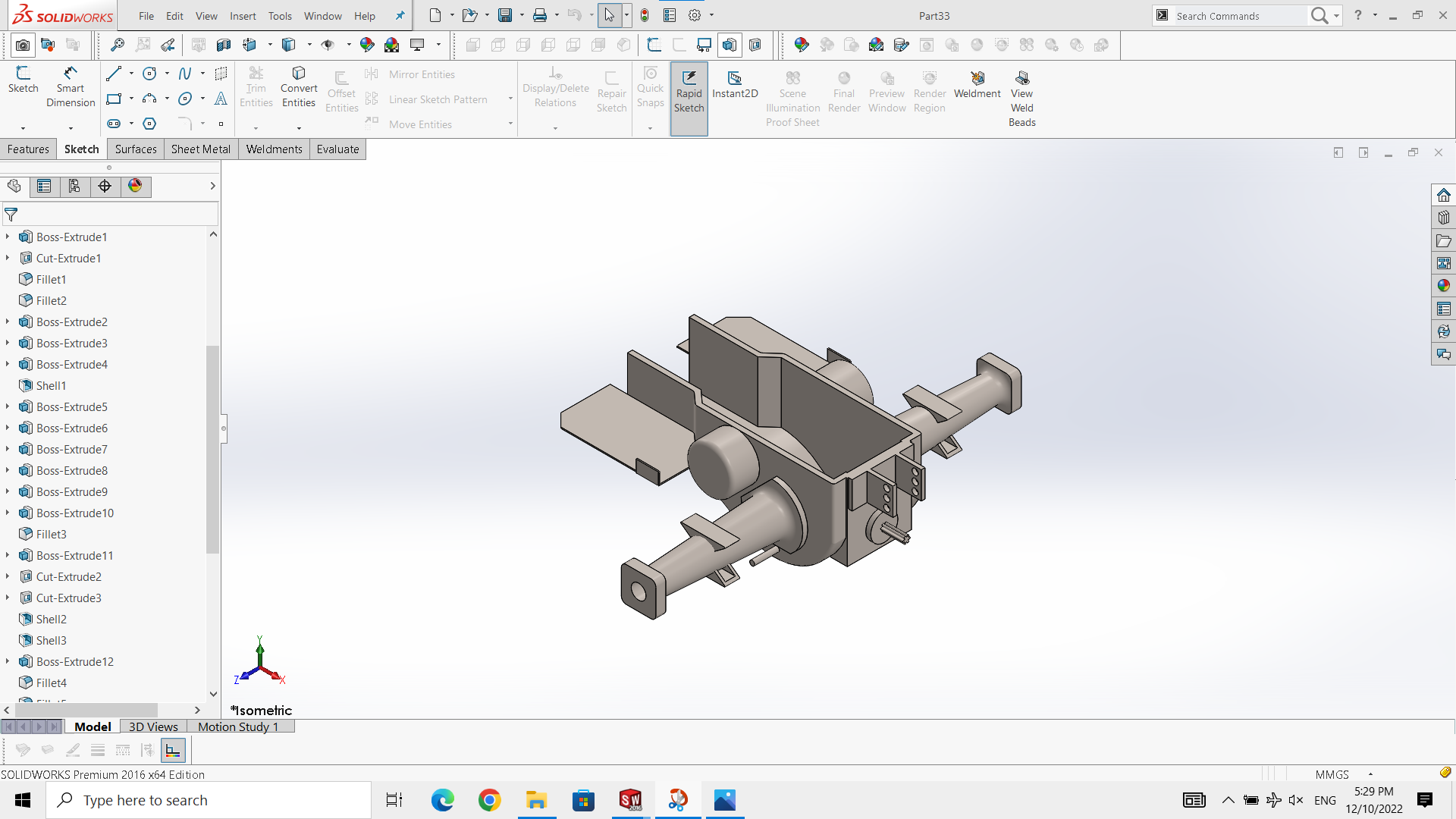This screenshot has height=819, width=1456.
Task: Click Windows taskbar search box
Action: click(209, 800)
